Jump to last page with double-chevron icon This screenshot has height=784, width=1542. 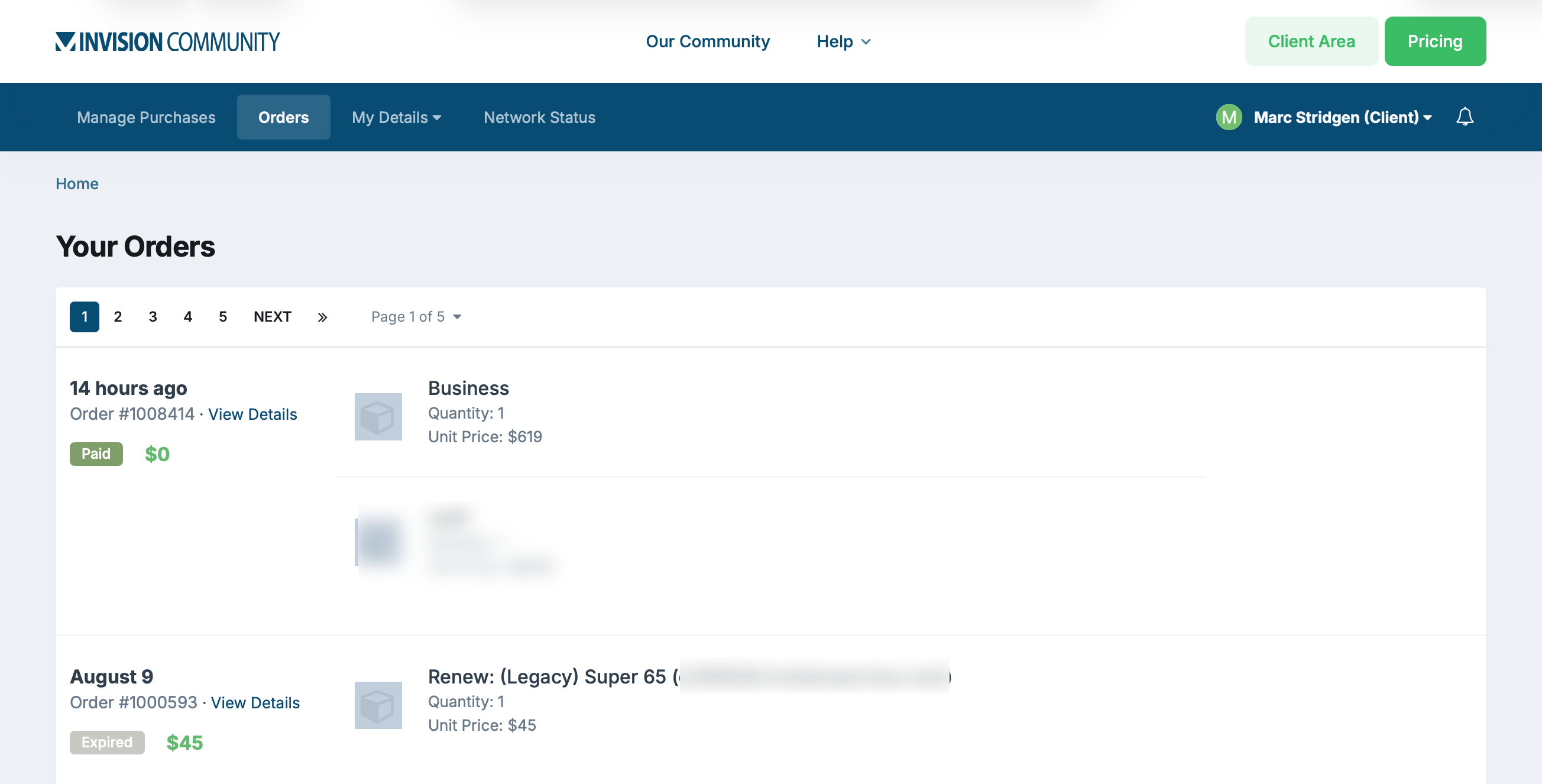322,317
